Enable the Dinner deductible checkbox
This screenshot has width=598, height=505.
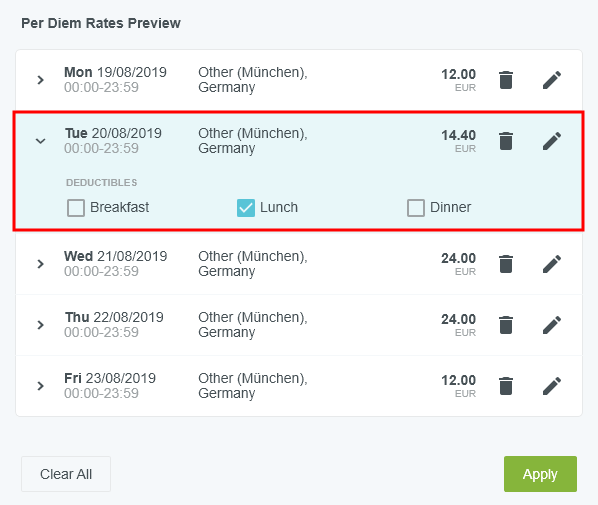416,208
